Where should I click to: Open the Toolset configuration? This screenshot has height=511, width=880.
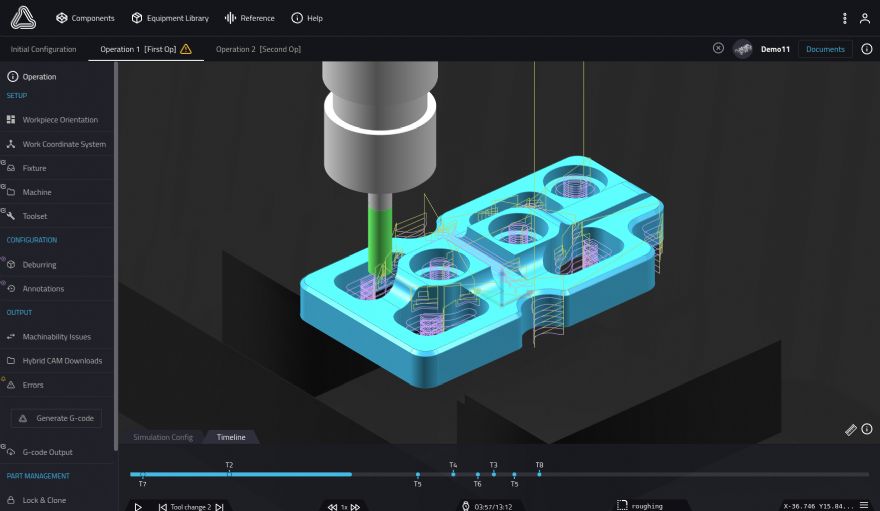35,216
